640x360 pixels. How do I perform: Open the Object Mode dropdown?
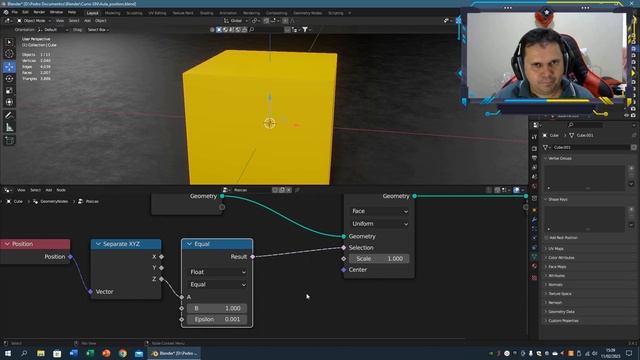coord(34,21)
